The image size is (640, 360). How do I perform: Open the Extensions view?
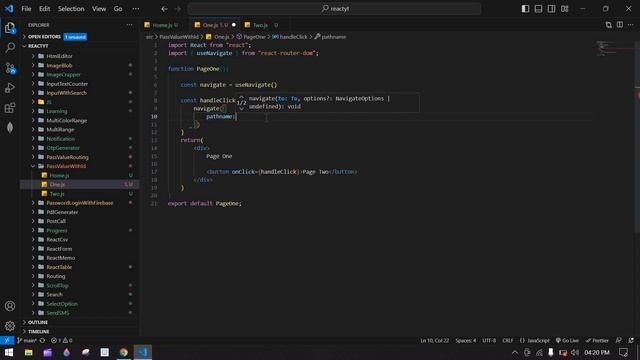point(10,108)
